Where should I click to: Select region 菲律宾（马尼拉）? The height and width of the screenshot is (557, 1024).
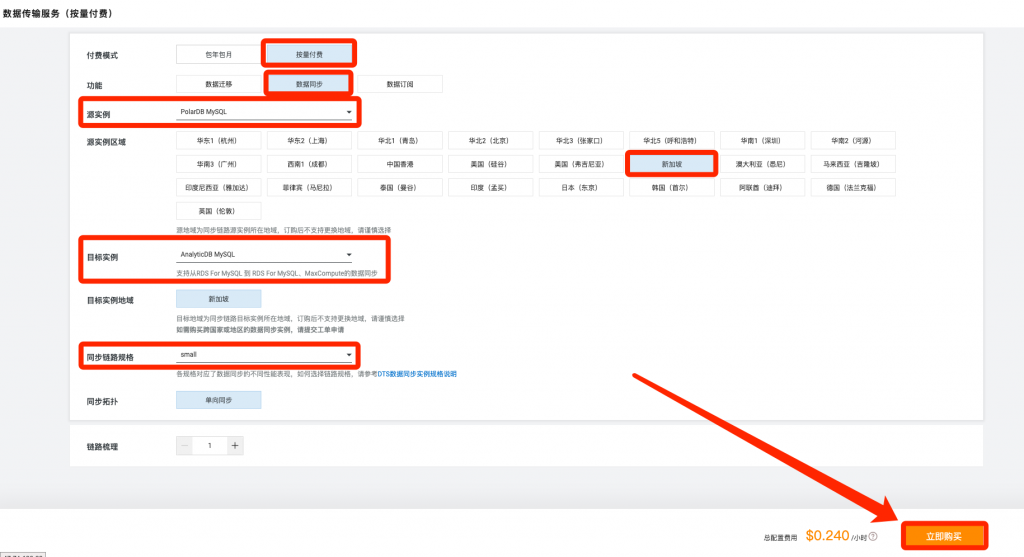309,187
